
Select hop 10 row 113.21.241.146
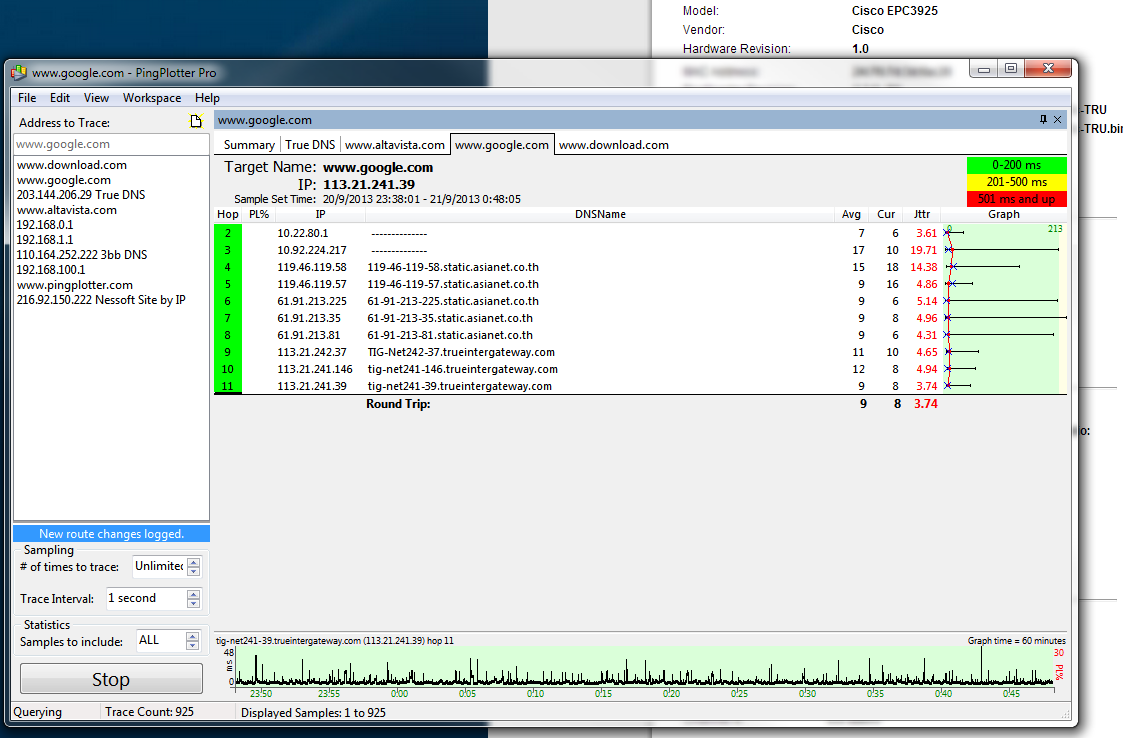coord(640,369)
